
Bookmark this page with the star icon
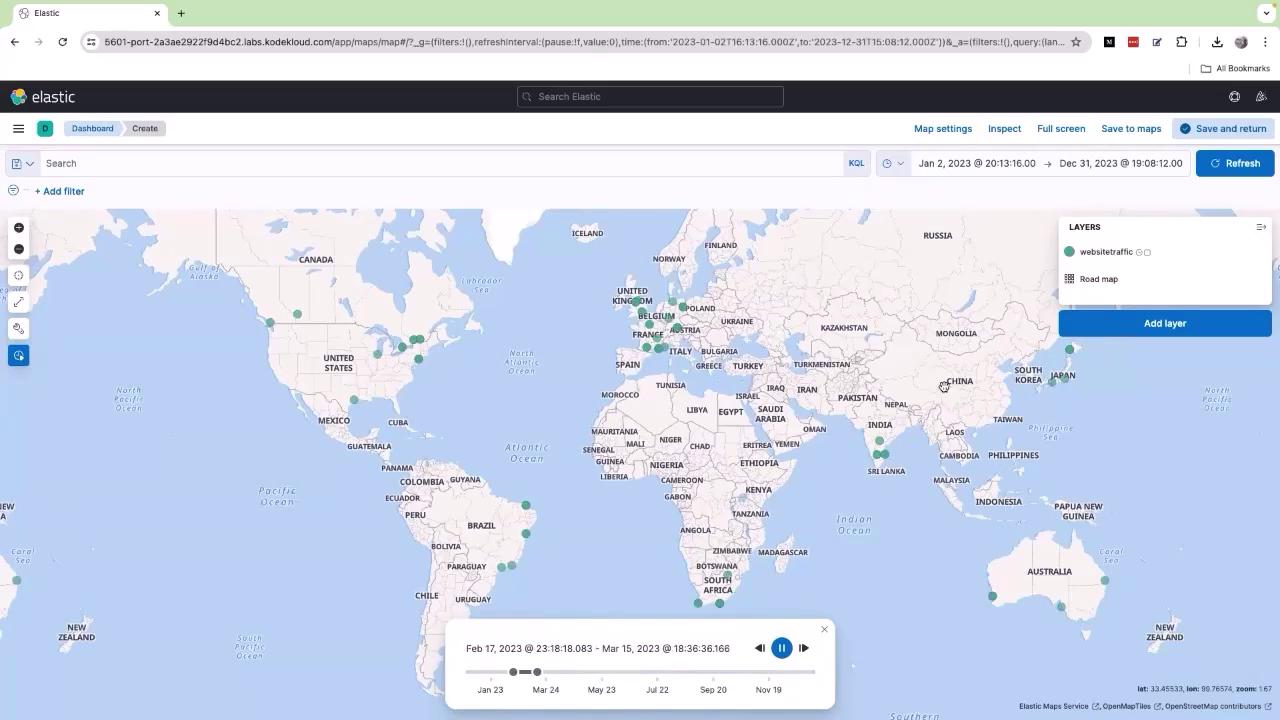[1076, 42]
